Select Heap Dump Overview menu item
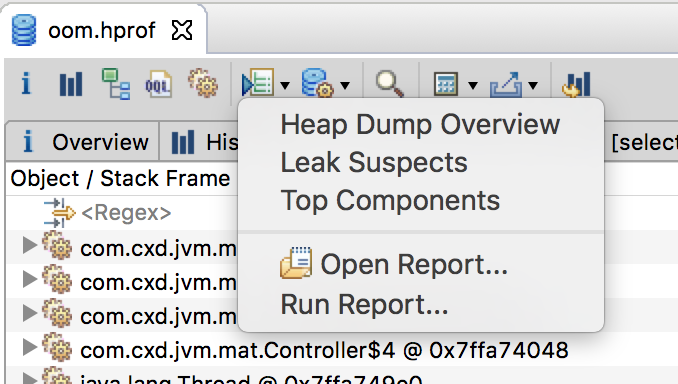 click(x=420, y=125)
